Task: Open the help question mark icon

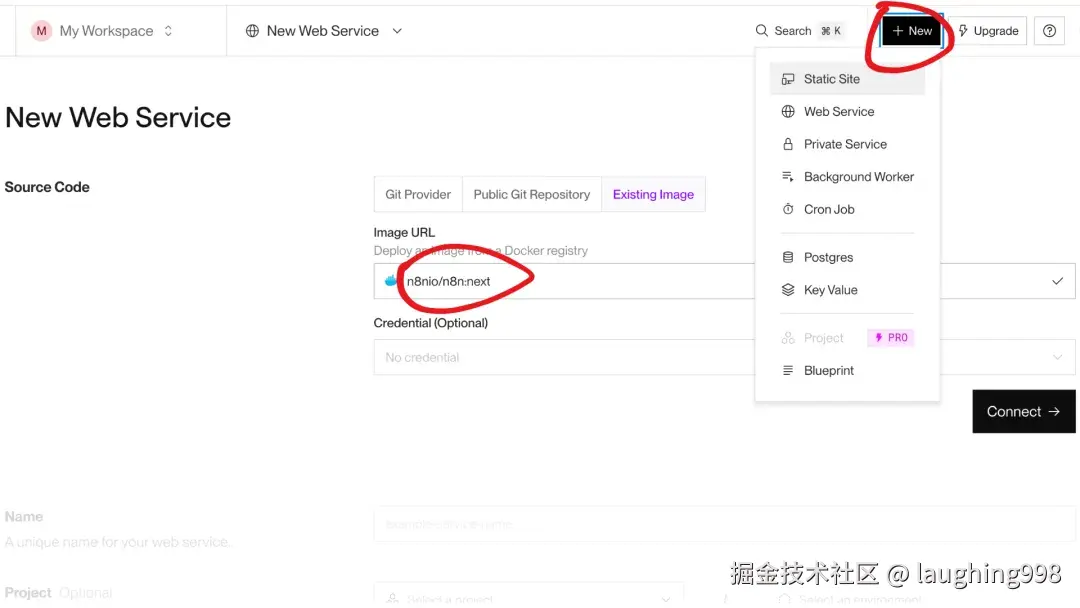Action: (1049, 31)
